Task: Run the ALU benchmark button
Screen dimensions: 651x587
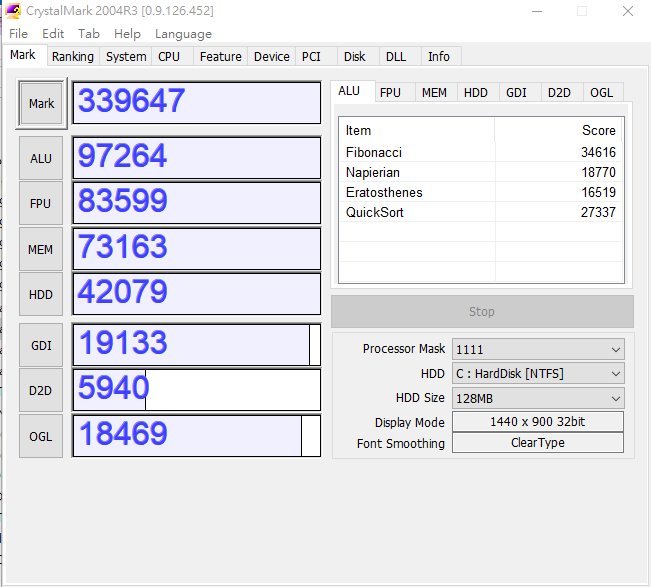Action: [41, 158]
